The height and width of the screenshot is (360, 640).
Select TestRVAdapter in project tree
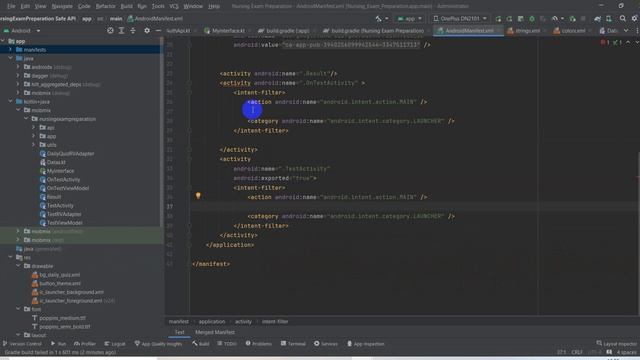[60, 214]
